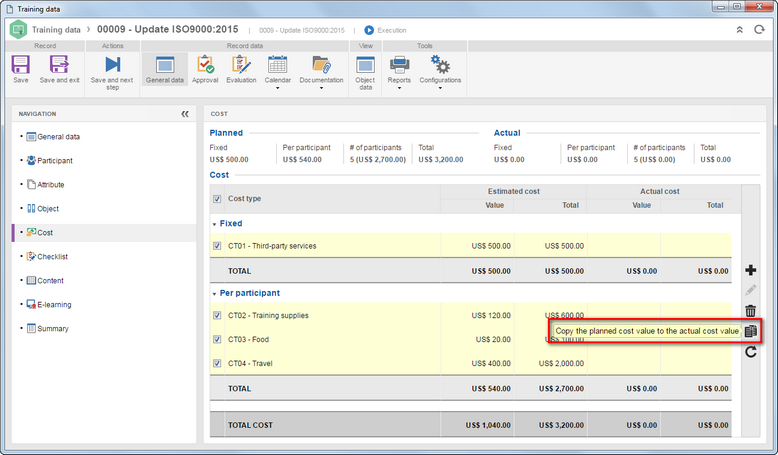
Task: Collapse the header with double chevron up
Action: point(739,30)
